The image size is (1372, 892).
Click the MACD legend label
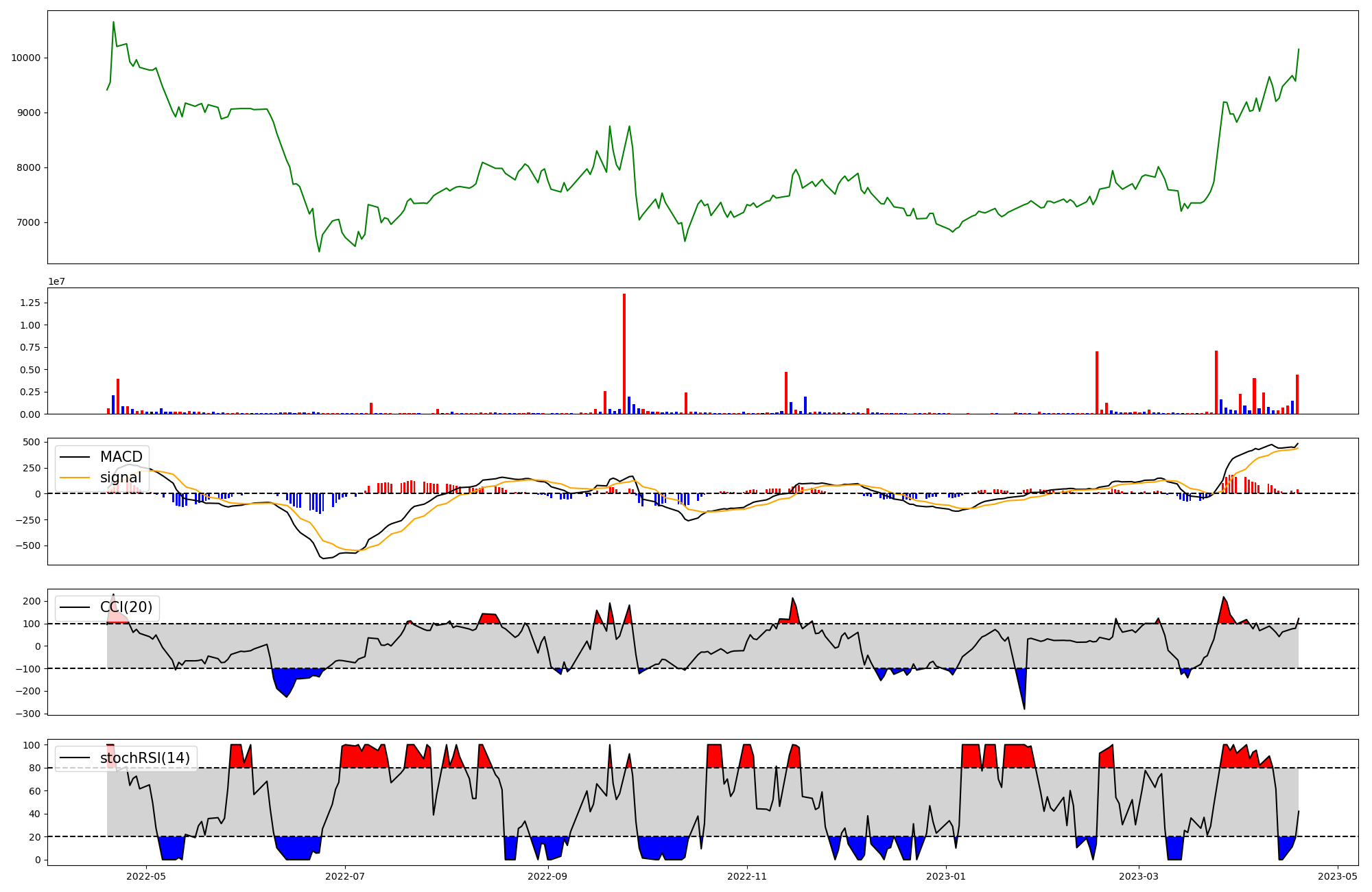pos(121,457)
